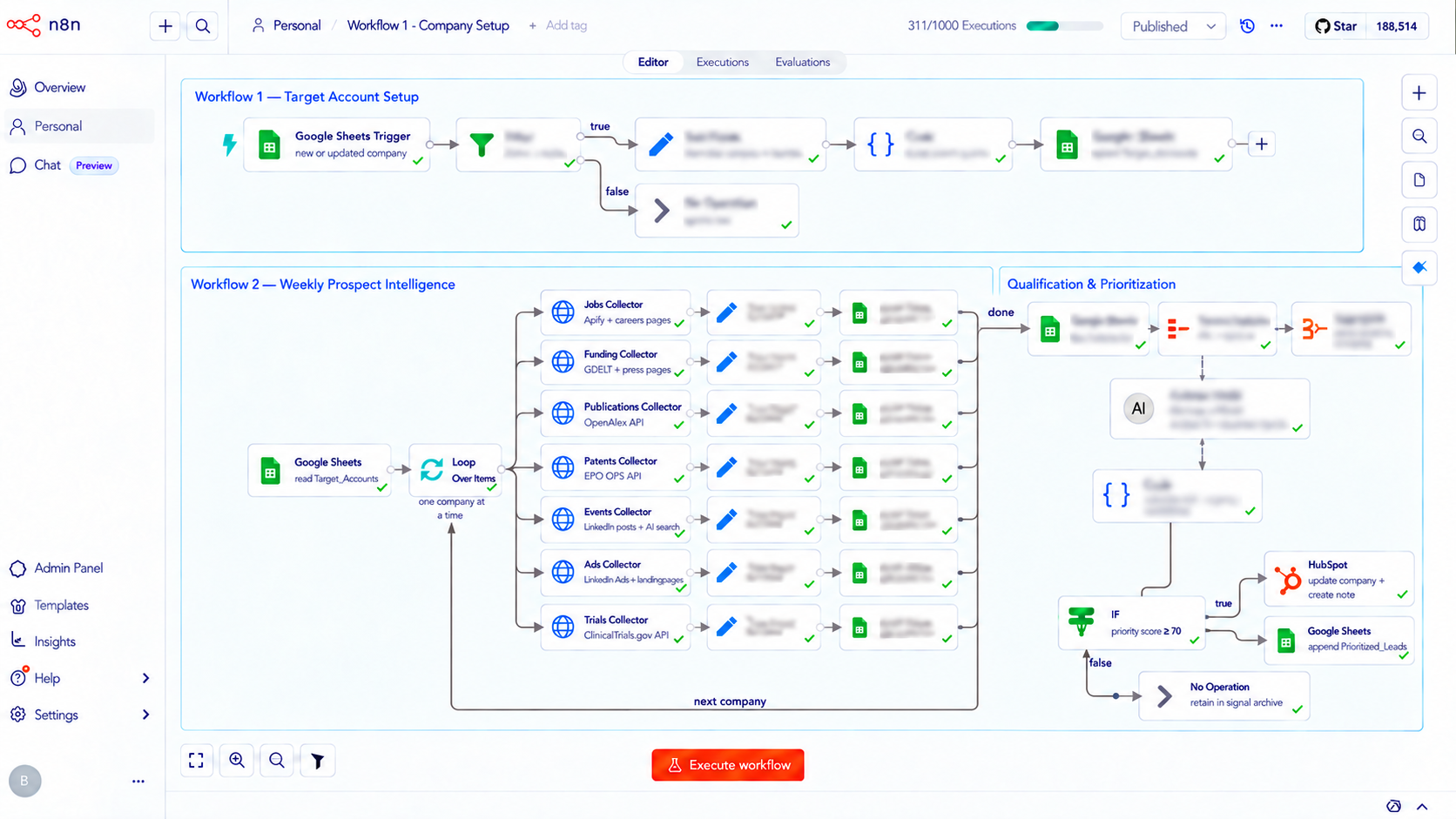Viewport: 1456px width, 819px height.
Task: Select Google Sheets append Prioritized_Leads node
Action: (1339, 641)
